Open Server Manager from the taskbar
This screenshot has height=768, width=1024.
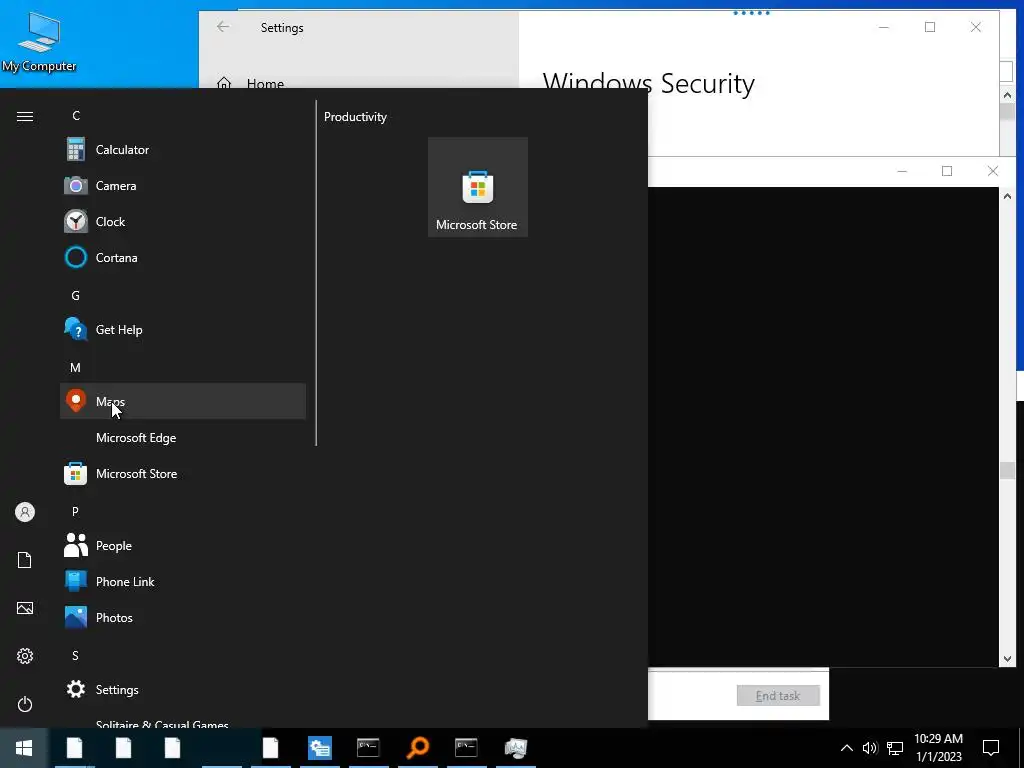pos(320,748)
